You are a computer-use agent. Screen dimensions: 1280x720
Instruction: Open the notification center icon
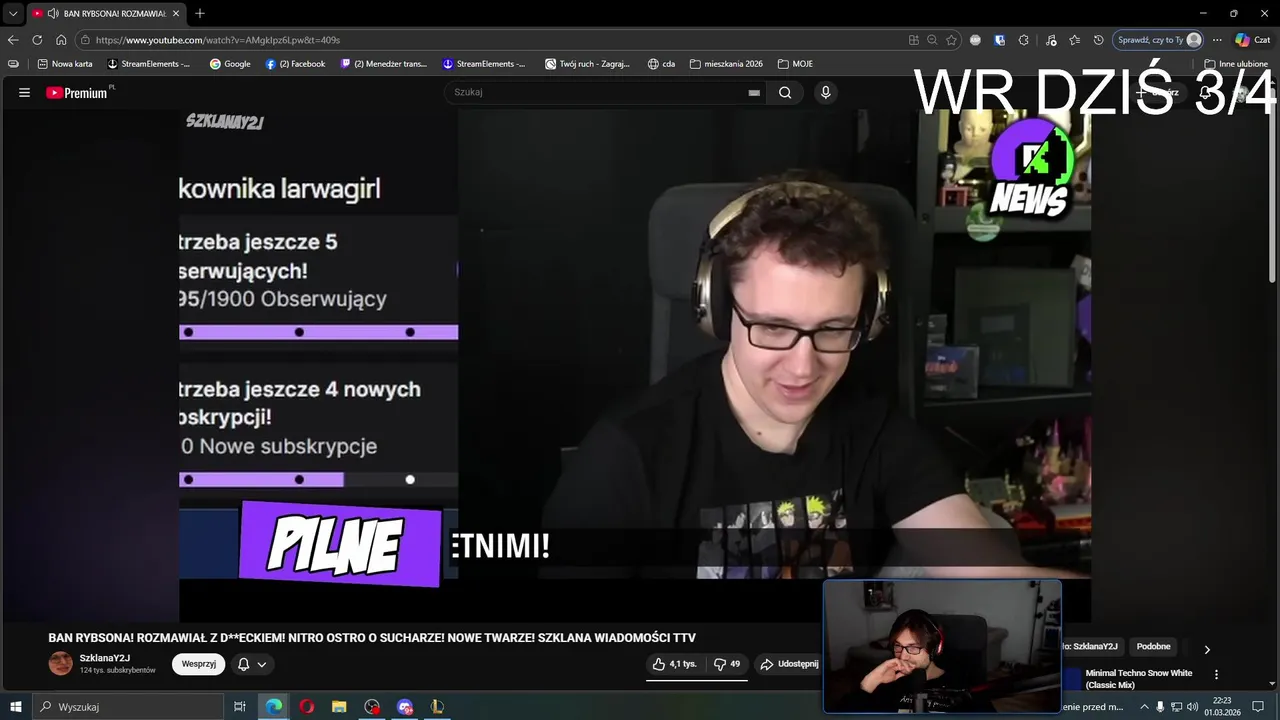click(x=1258, y=707)
